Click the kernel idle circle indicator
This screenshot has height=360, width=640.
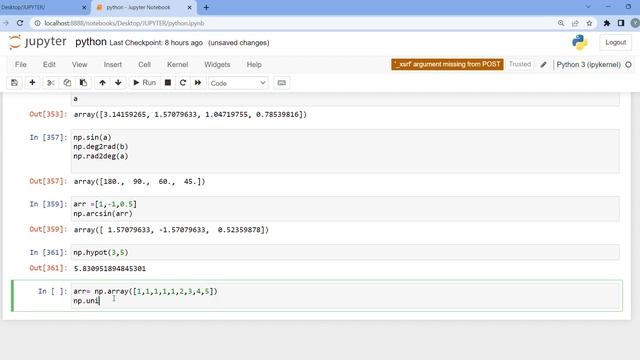coord(628,64)
